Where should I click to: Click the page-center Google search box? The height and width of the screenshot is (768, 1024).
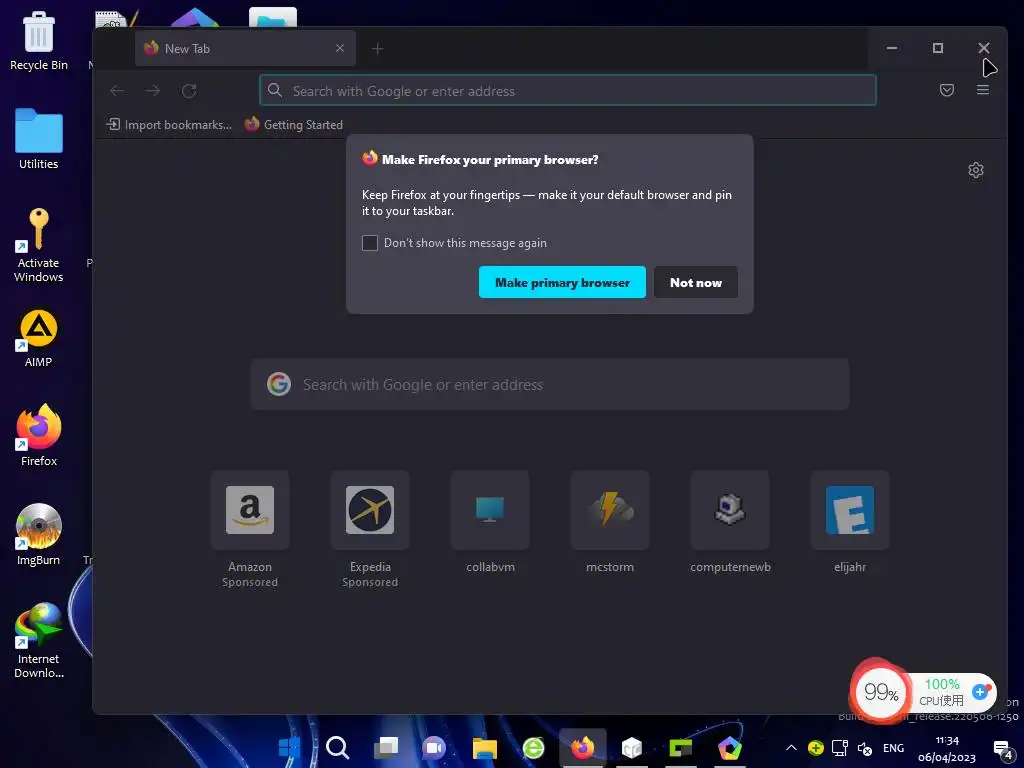550,385
